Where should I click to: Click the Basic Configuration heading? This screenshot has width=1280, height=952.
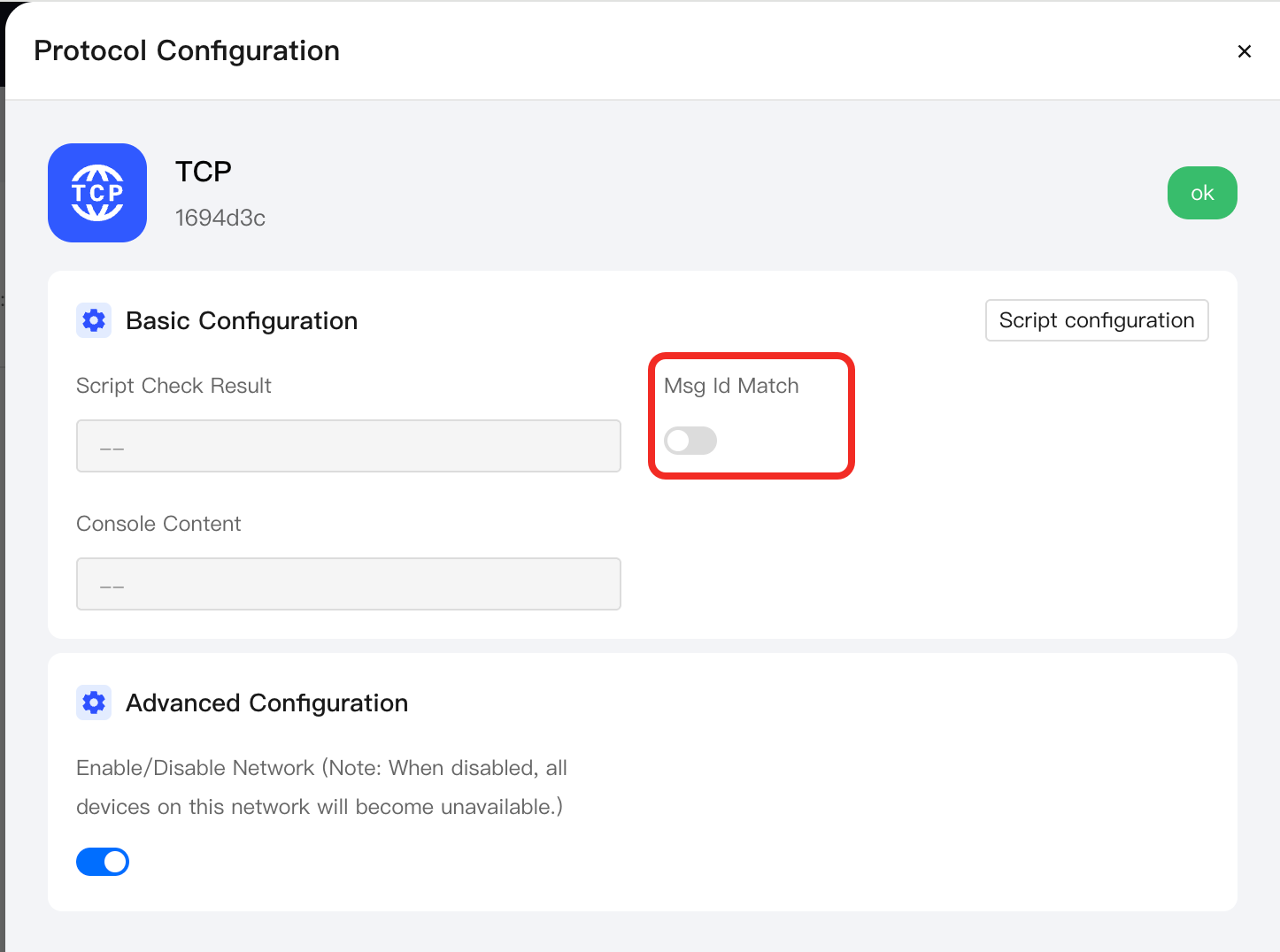[242, 320]
